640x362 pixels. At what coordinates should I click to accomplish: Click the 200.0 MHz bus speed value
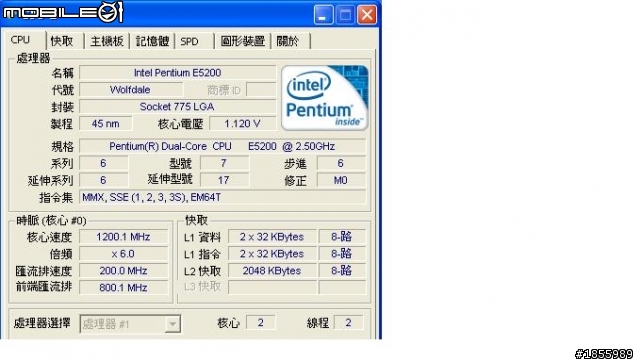coord(124,271)
